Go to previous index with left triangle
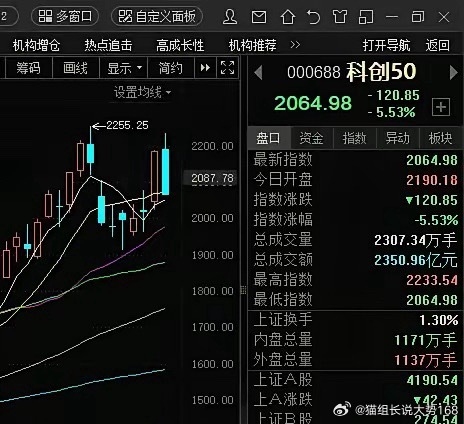Viewport: 464px width, 424px height. coord(258,72)
